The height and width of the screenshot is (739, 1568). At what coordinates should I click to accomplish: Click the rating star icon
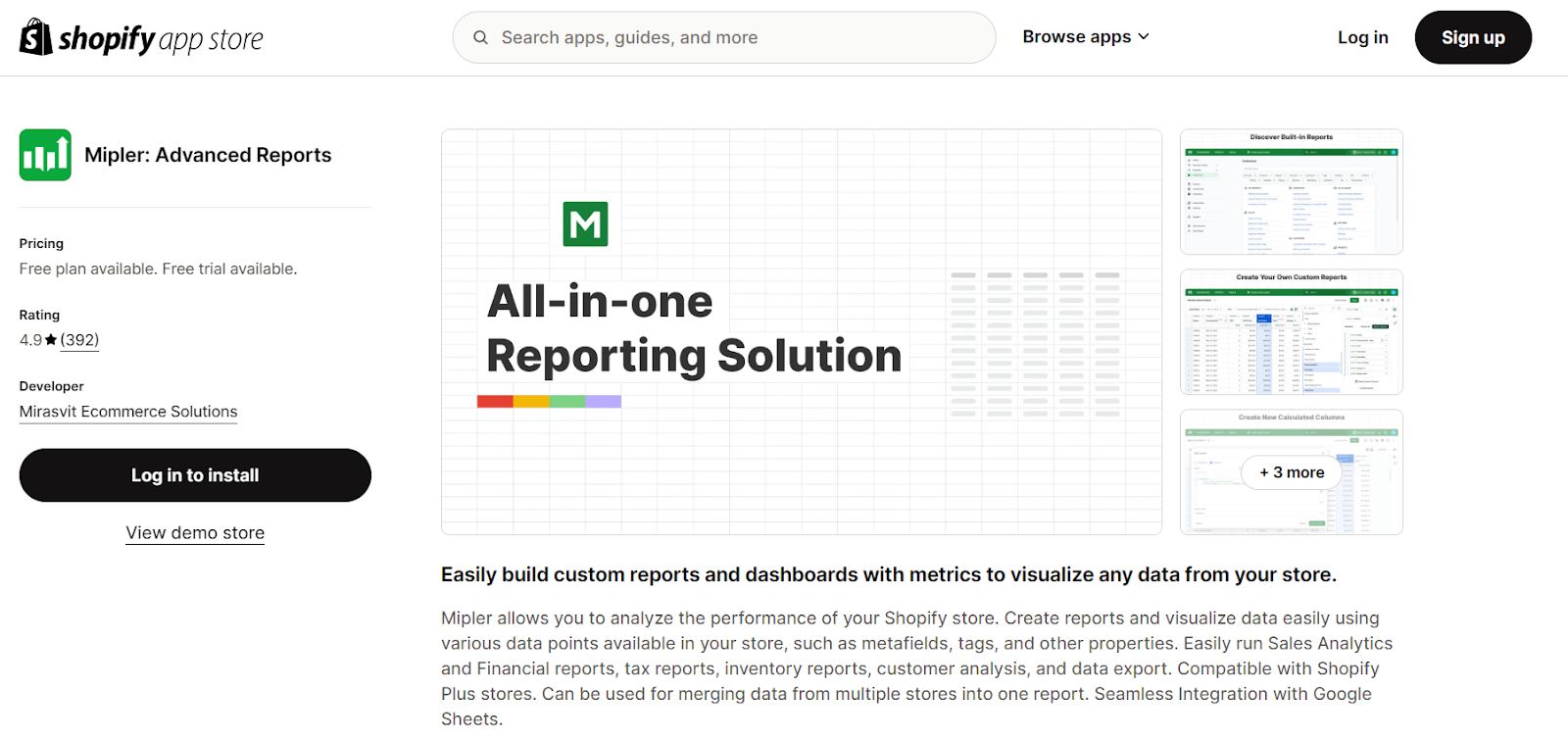[51, 340]
